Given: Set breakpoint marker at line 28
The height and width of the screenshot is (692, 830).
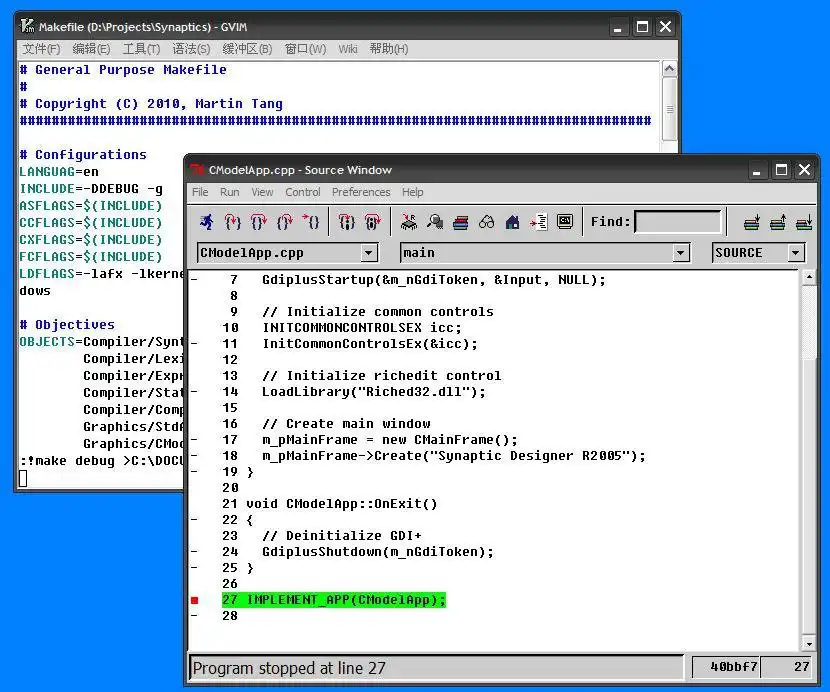Looking at the screenshot, I should click(x=194, y=615).
